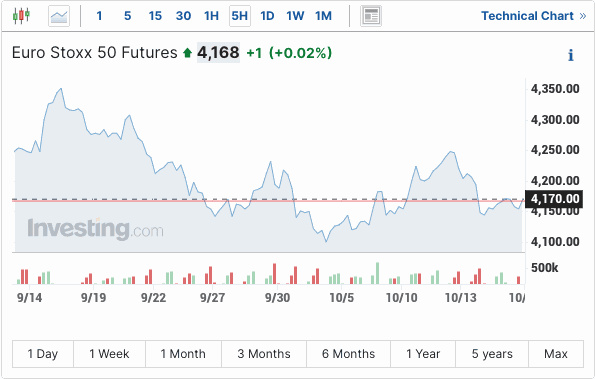Select the 1 minute interval
The height and width of the screenshot is (379, 595).
(x=99, y=16)
